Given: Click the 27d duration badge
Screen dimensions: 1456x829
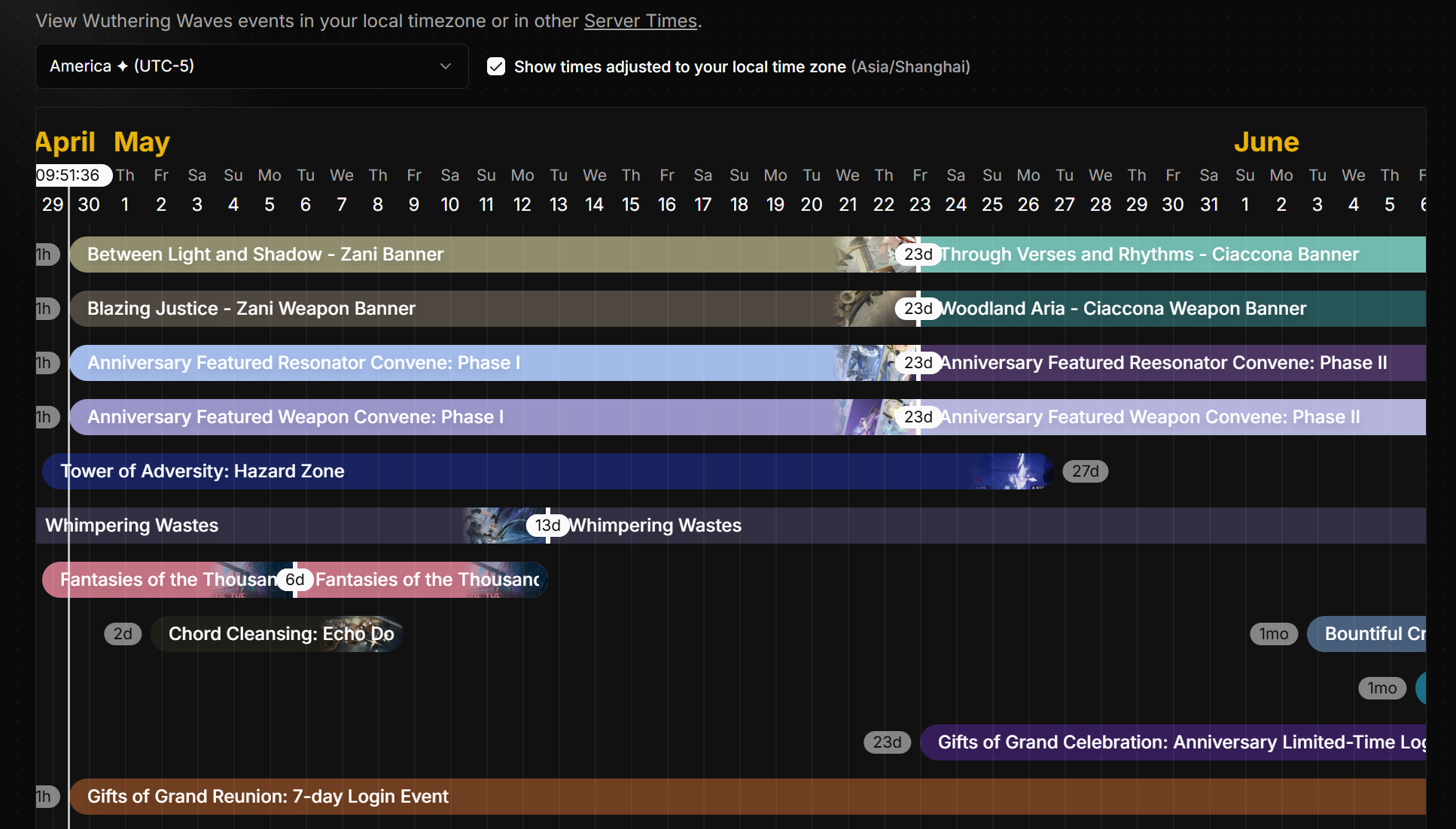Looking at the screenshot, I should [x=1085, y=471].
